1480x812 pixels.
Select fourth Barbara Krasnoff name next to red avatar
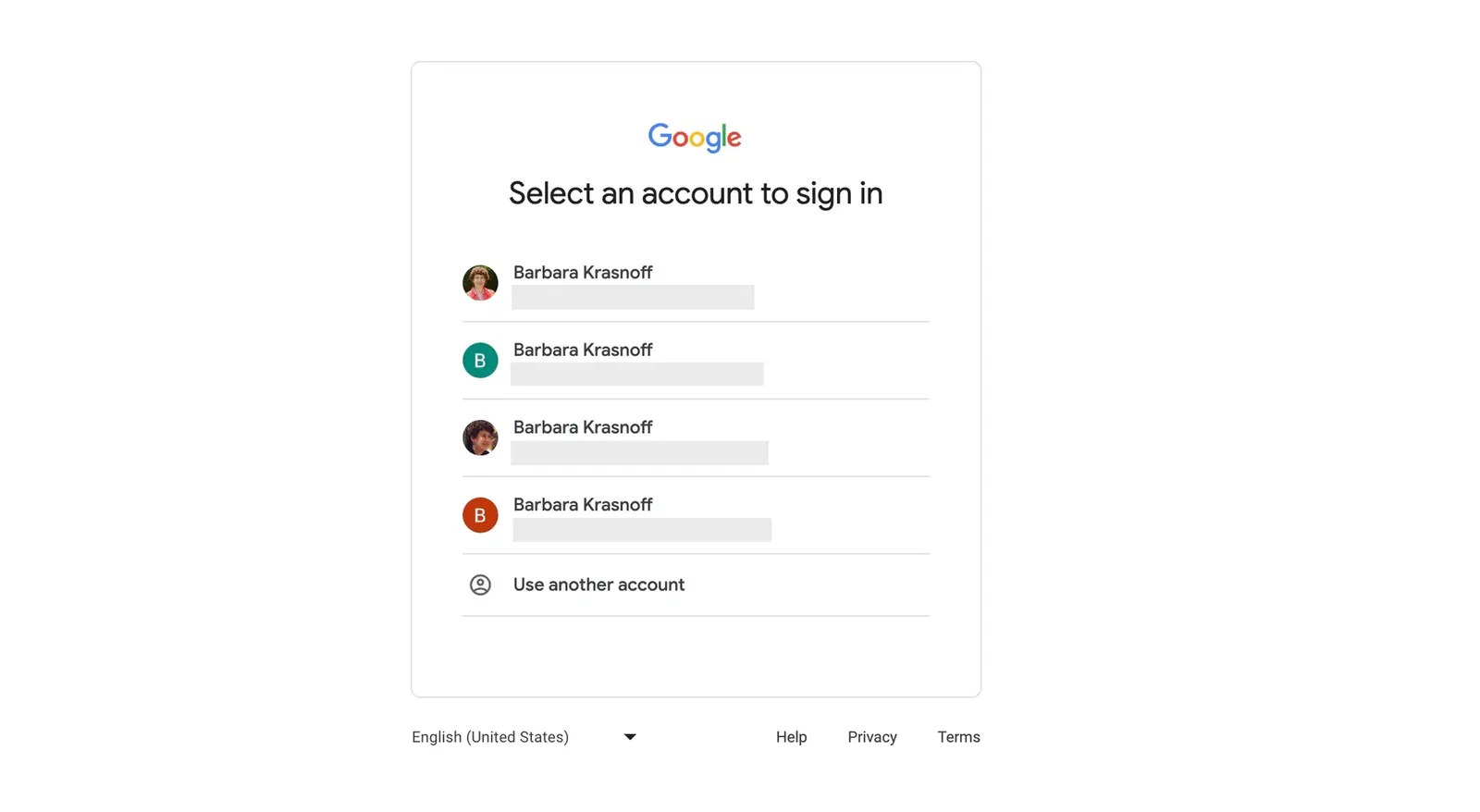583,505
